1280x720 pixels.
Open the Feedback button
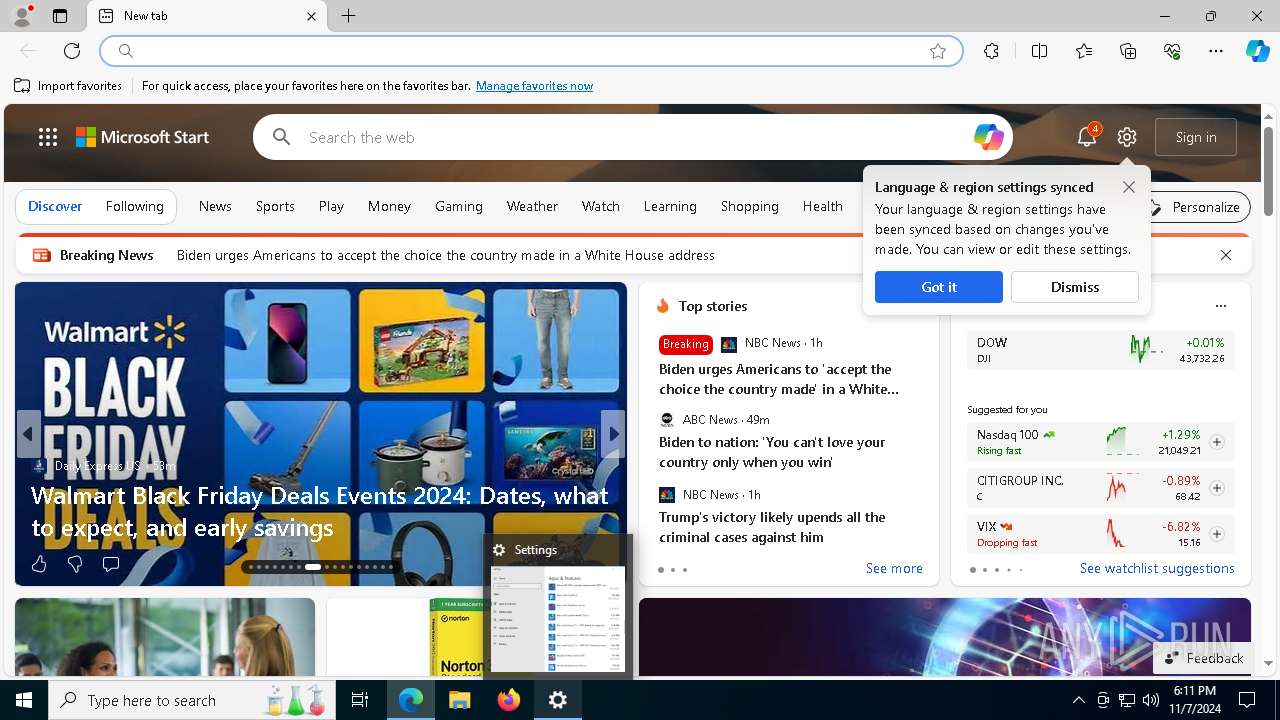coord(1204,658)
